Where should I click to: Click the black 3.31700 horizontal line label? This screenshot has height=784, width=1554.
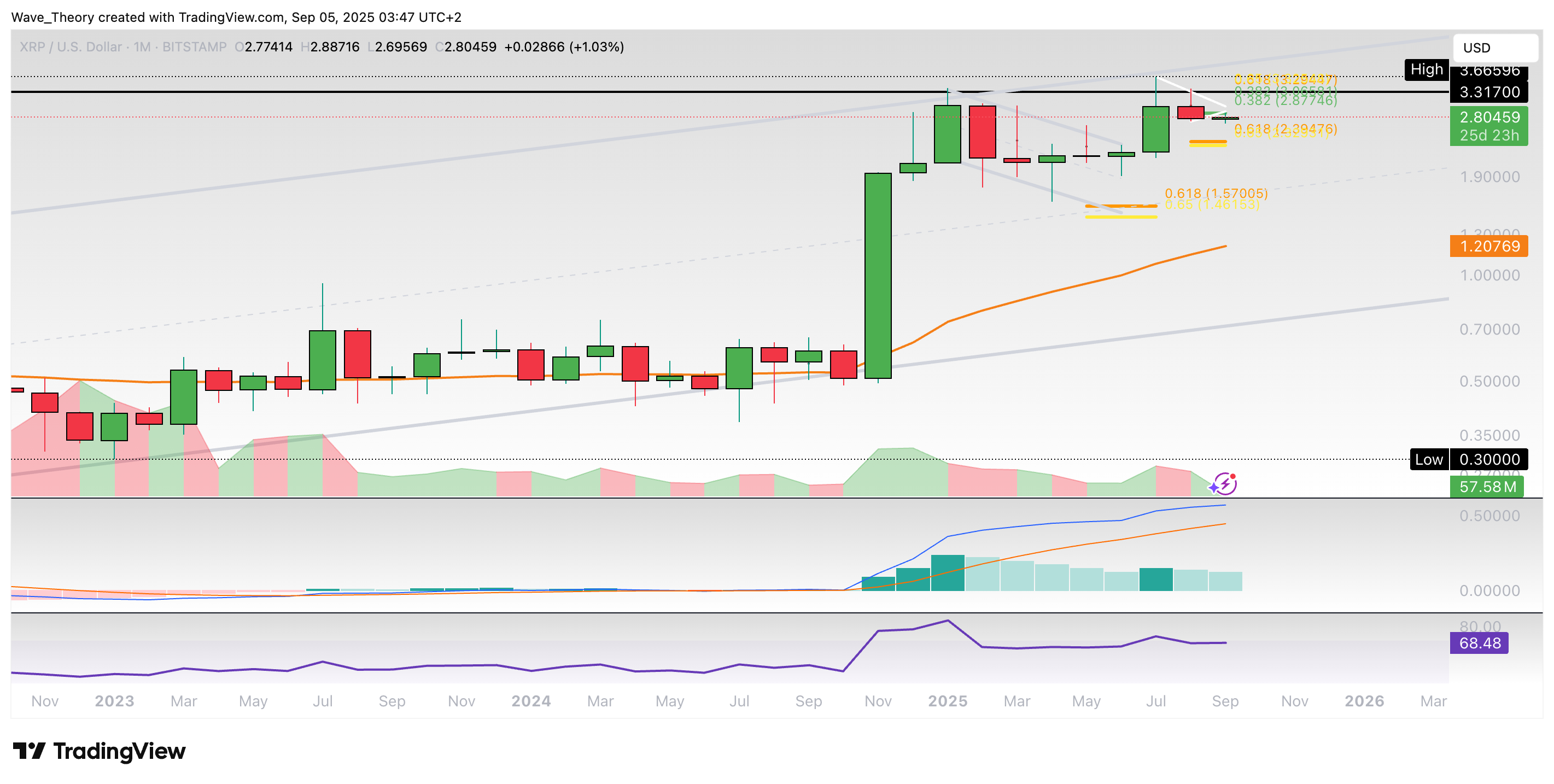1488,92
